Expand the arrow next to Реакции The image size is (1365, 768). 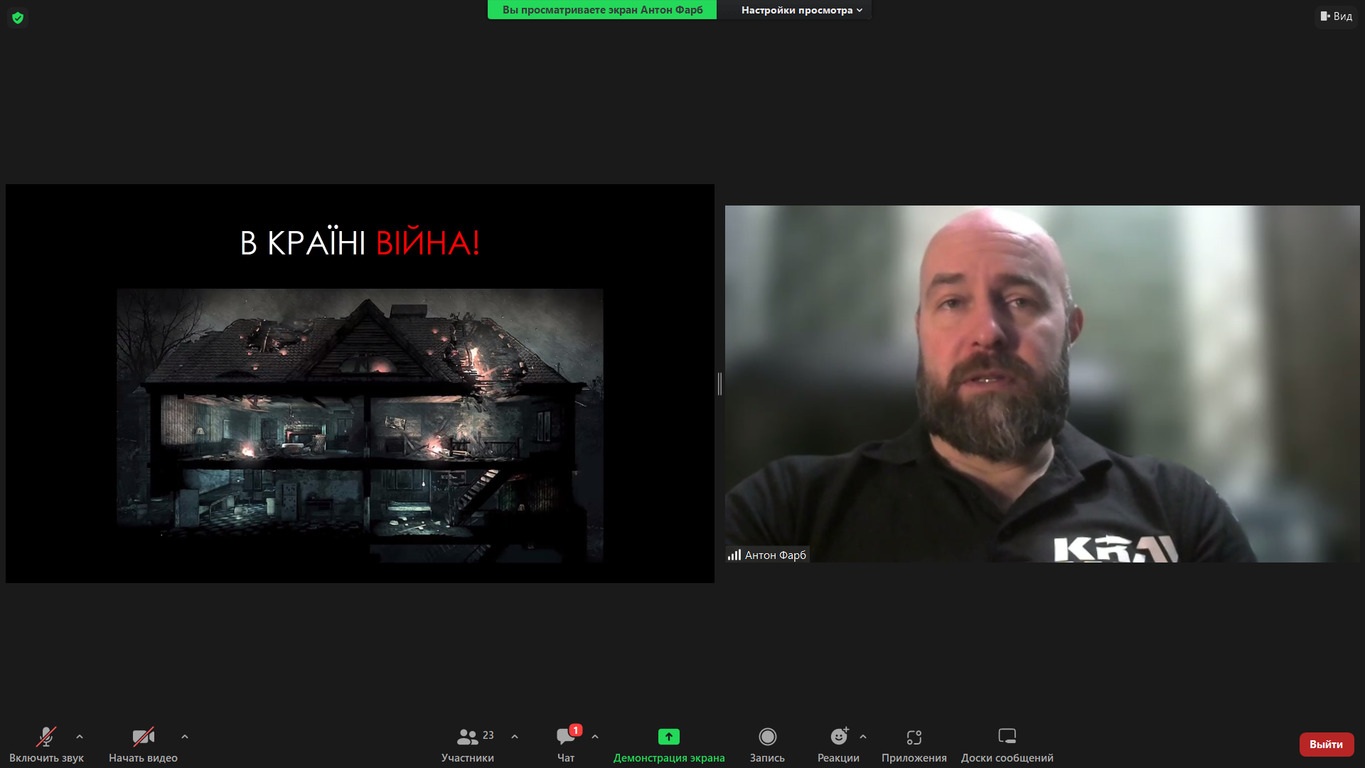[863, 737]
